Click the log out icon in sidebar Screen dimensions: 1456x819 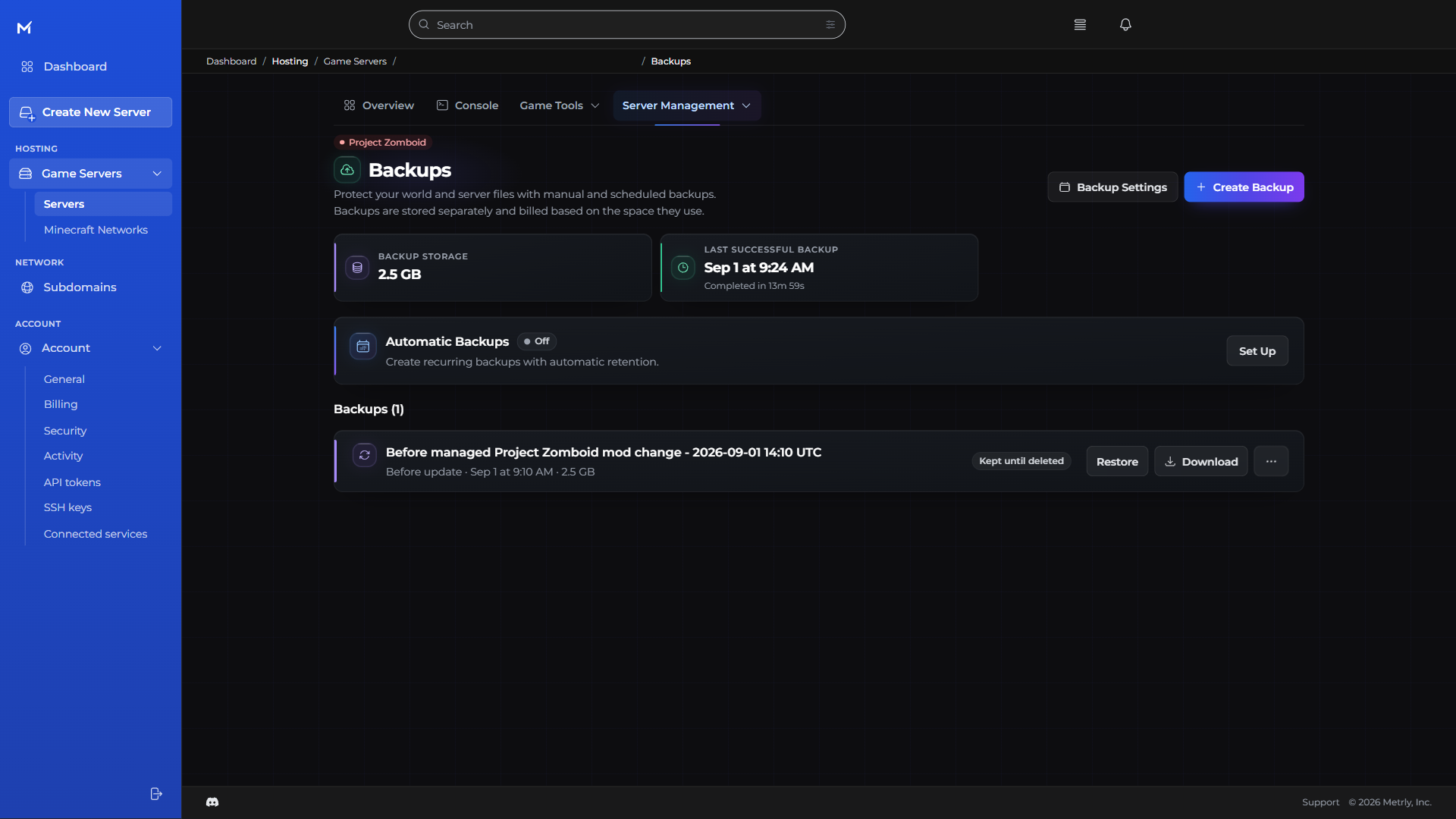tap(156, 793)
